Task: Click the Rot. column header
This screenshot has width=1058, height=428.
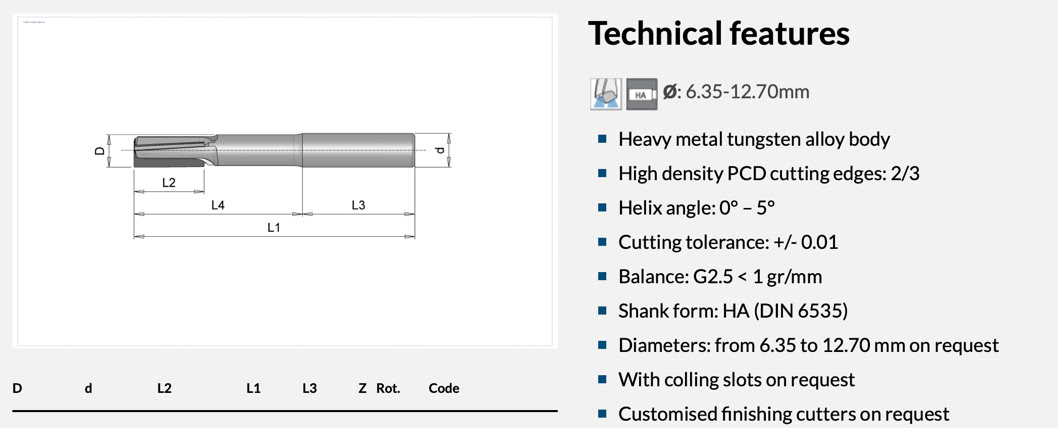Action: [x=388, y=388]
